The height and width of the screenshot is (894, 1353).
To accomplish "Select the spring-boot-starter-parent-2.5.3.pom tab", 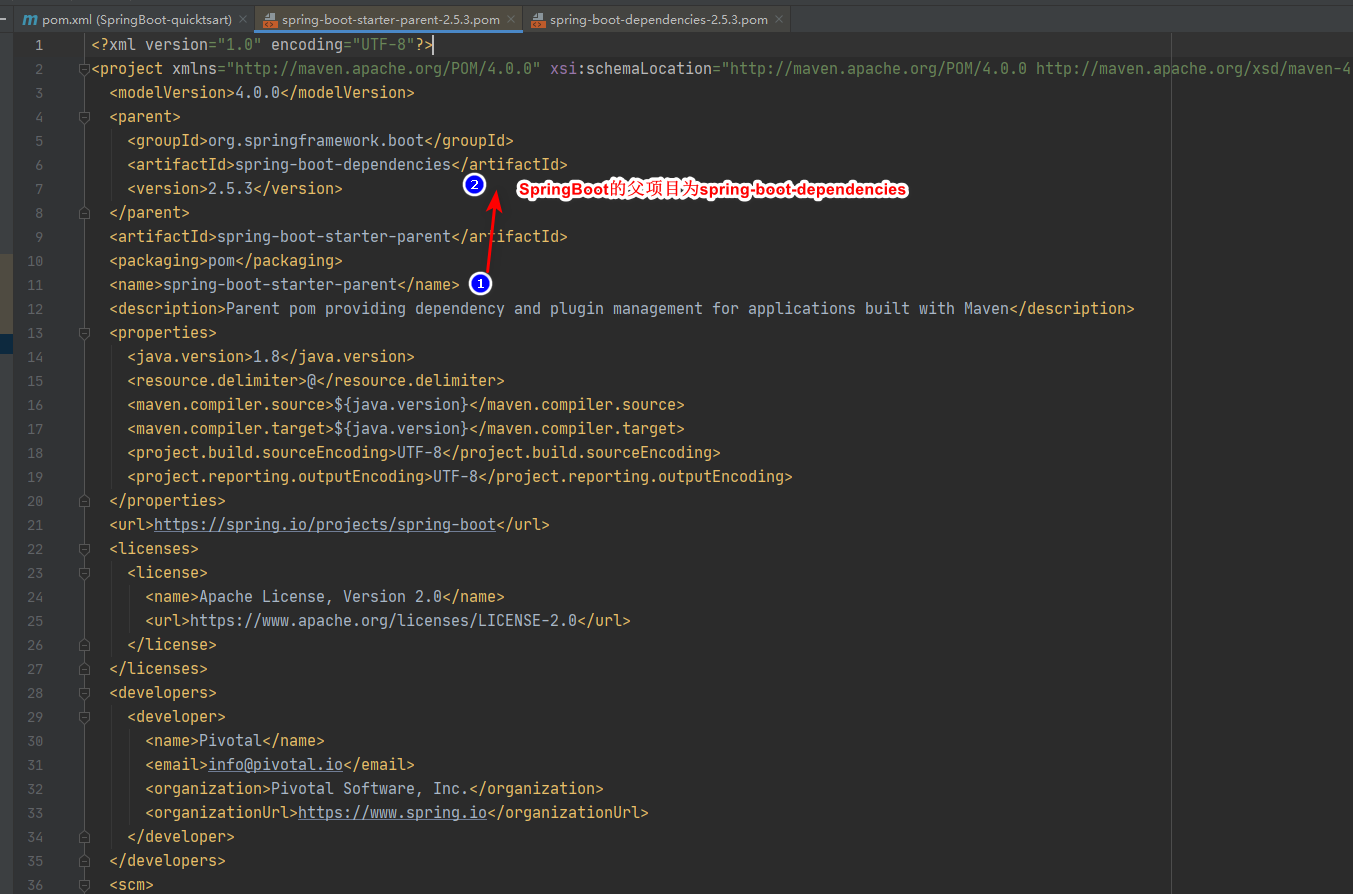I will pos(389,19).
